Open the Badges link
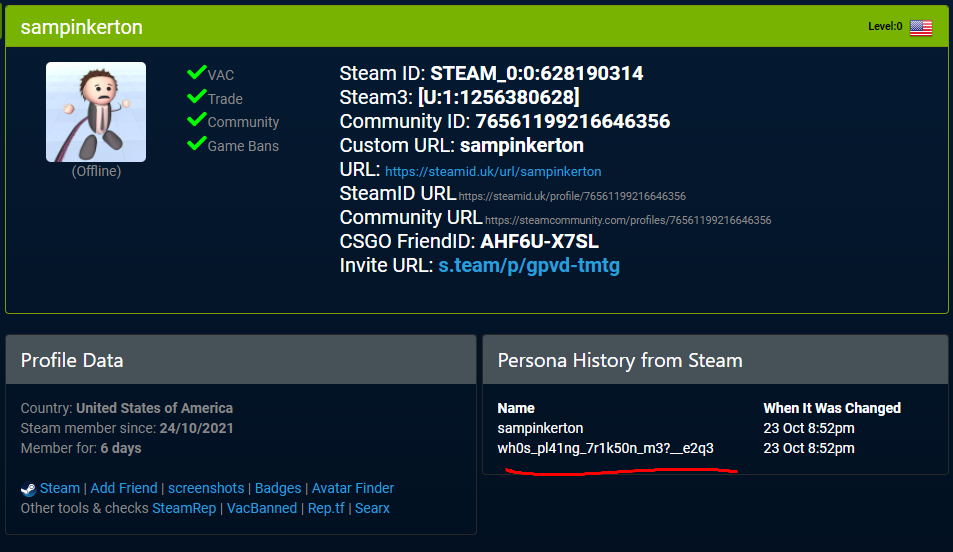The height and width of the screenshot is (552, 953). tap(278, 488)
